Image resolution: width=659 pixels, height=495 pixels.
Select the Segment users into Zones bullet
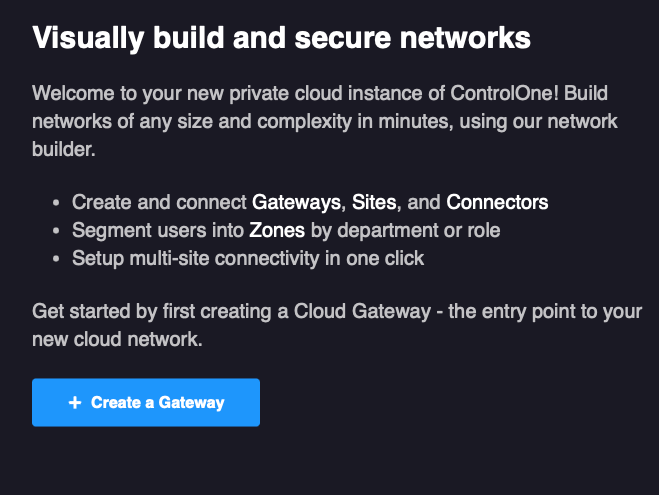285,230
